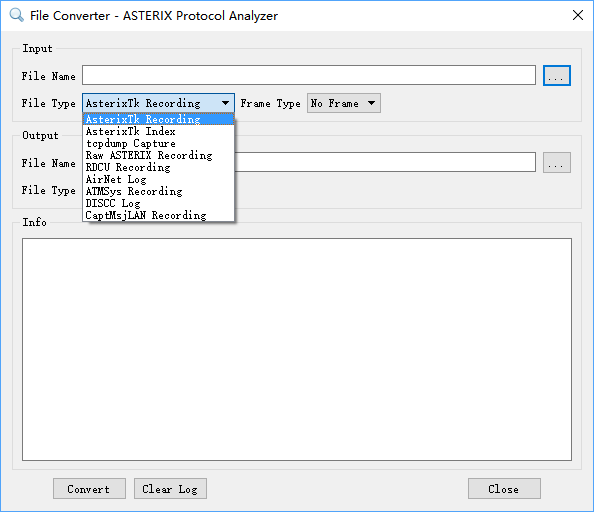Choose RDCU Recording from the list
The height and width of the screenshot is (512, 594).
[x=158, y=167]
